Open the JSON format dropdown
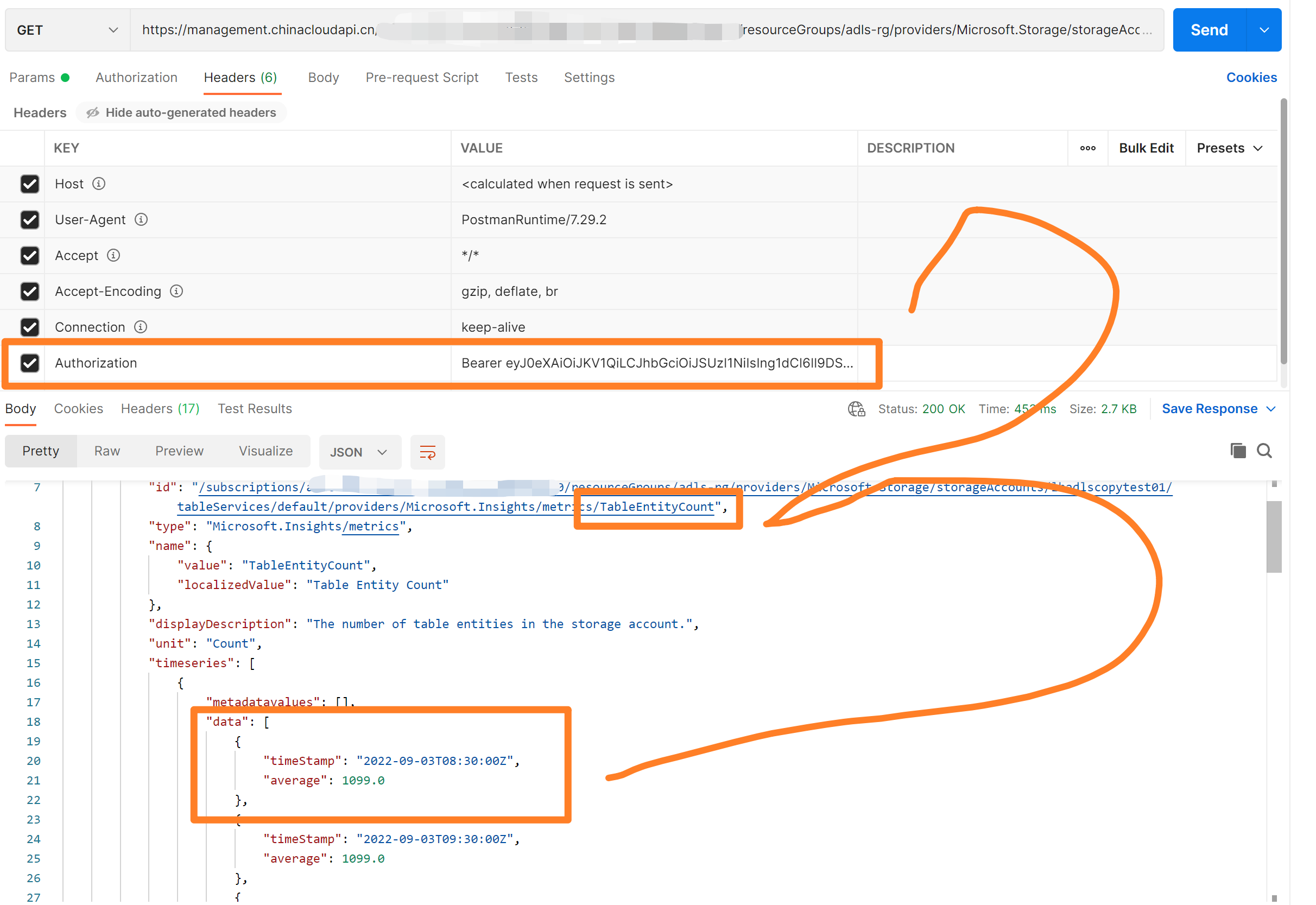 (x=359, y=453)
